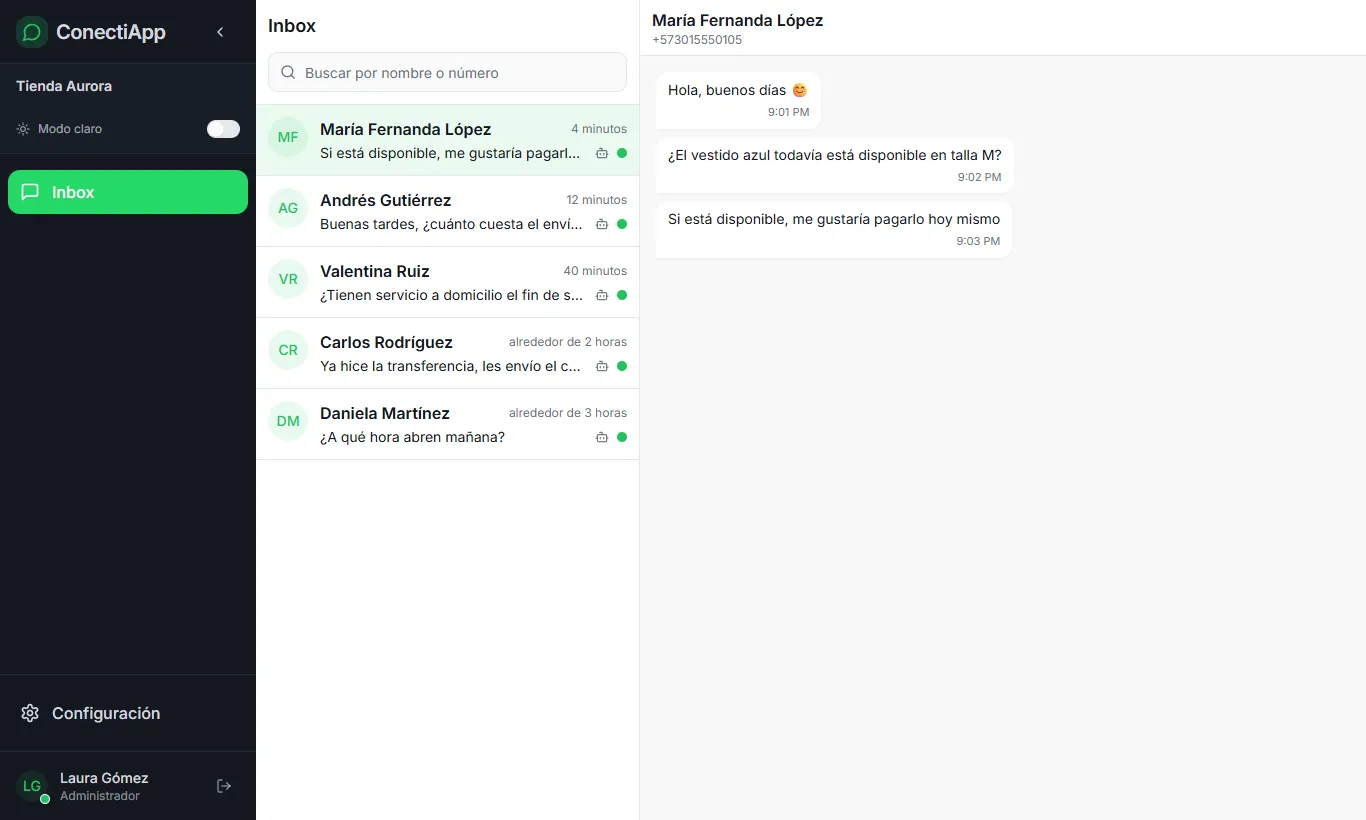Click the sun icon beside Modo claro

[23, 129]
